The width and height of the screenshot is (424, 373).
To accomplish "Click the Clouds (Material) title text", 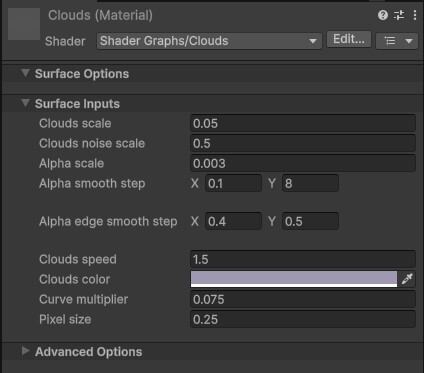I will (x=100, y=15).
